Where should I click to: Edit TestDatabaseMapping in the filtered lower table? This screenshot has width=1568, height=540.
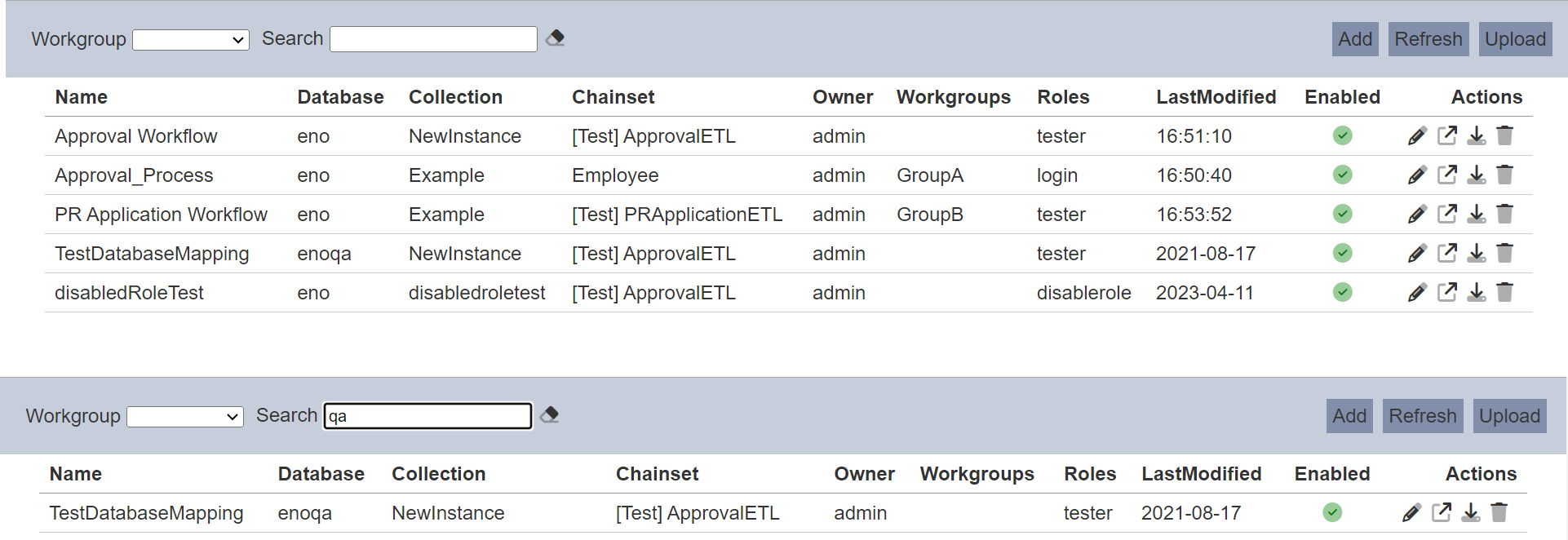click(x=1411, y=512)
